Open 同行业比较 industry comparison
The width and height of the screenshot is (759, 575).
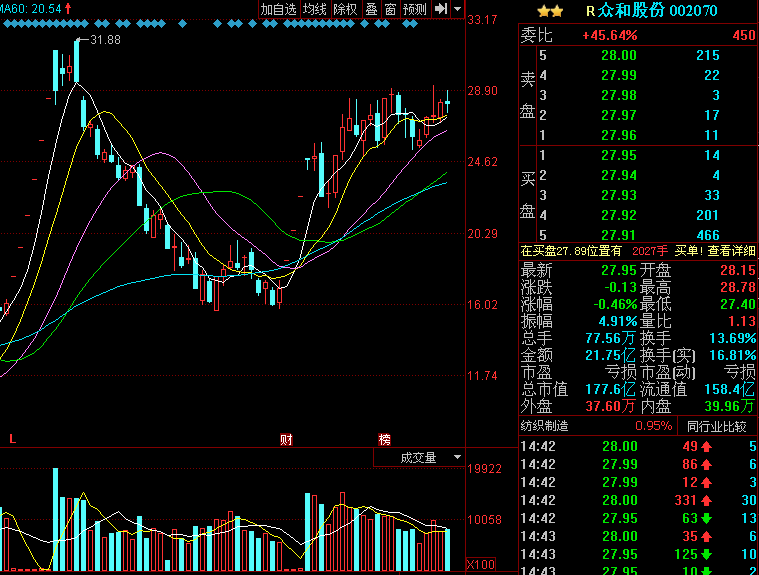click(717, 426)
